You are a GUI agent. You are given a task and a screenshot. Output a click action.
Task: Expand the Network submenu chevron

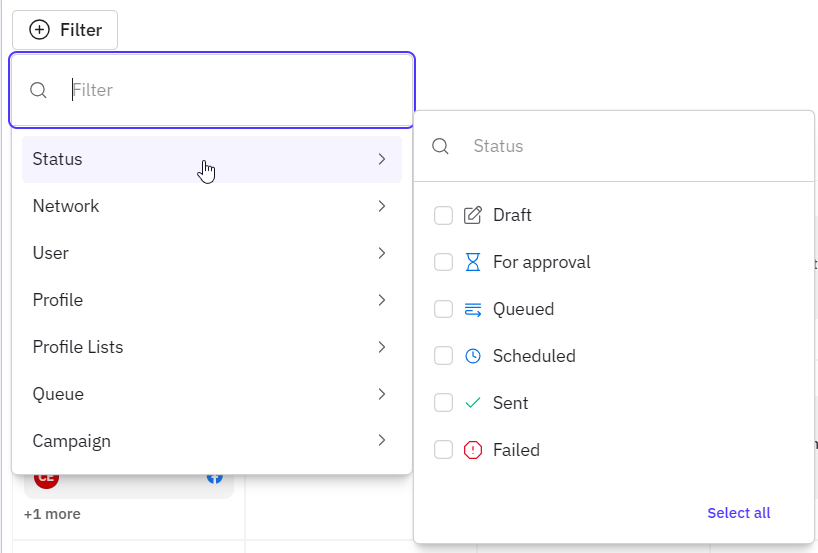click(382, 206)
